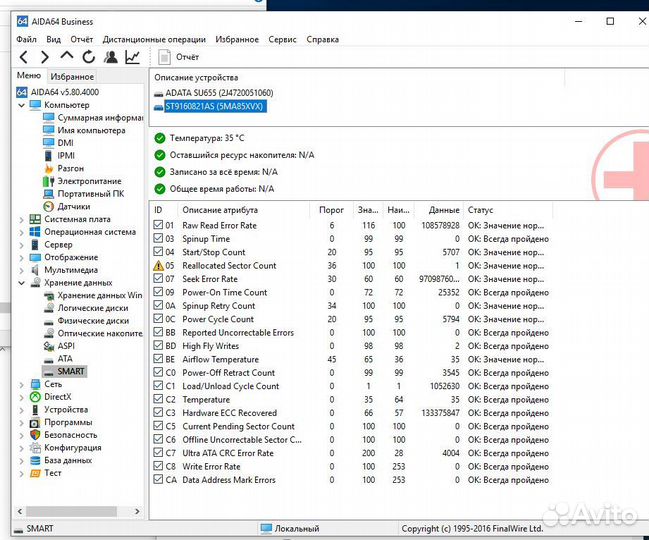Toggle the checkbox for Spinup Time

point(158,238)
